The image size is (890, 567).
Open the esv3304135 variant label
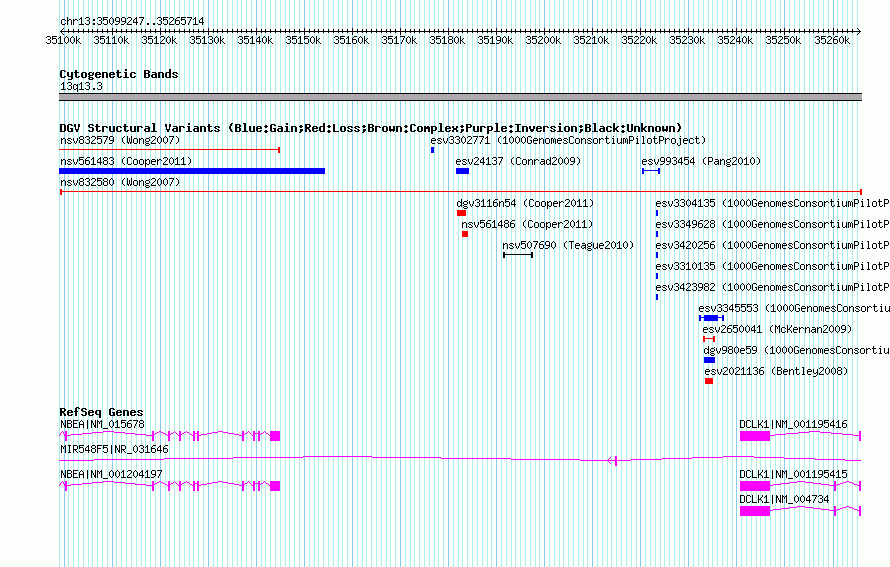tap(773, 203)
